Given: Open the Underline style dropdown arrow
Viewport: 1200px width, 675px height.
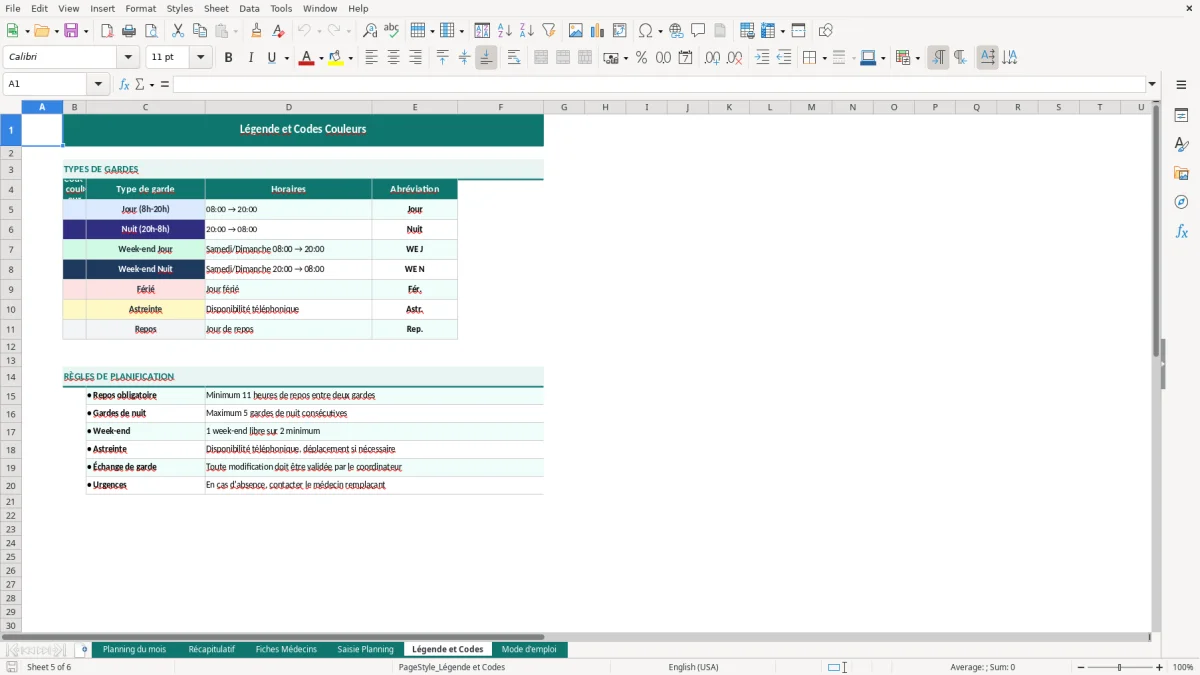Looking at the screenshot, I should pyautogui.click(x=286, y=58).
